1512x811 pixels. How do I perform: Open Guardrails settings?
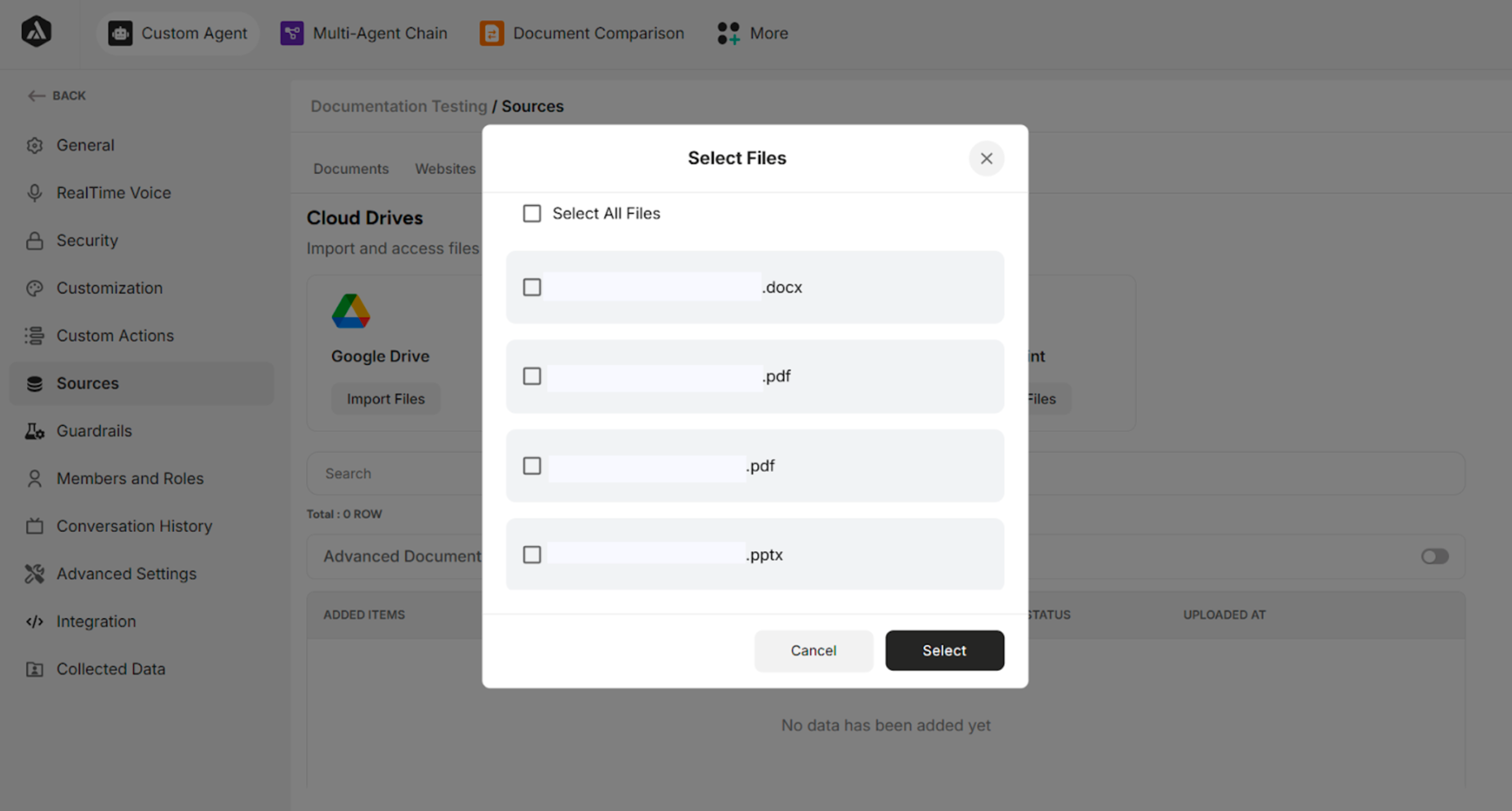tap(94, 430)
